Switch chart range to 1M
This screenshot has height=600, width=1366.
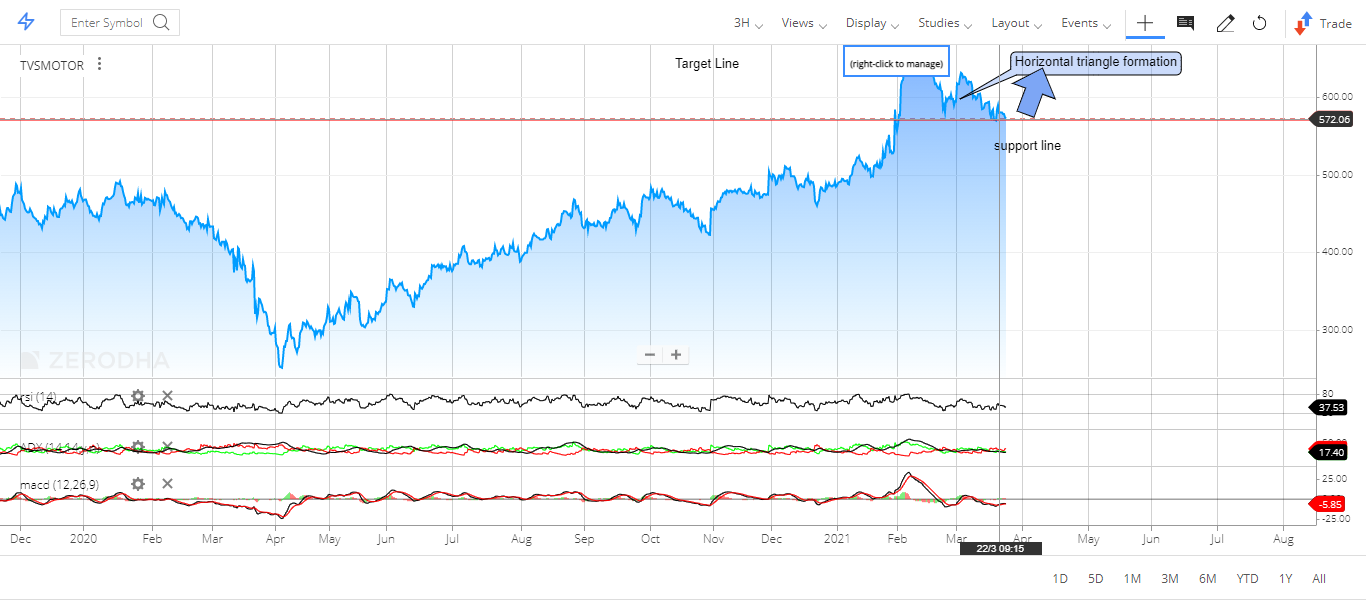[x=1132, y=579]
